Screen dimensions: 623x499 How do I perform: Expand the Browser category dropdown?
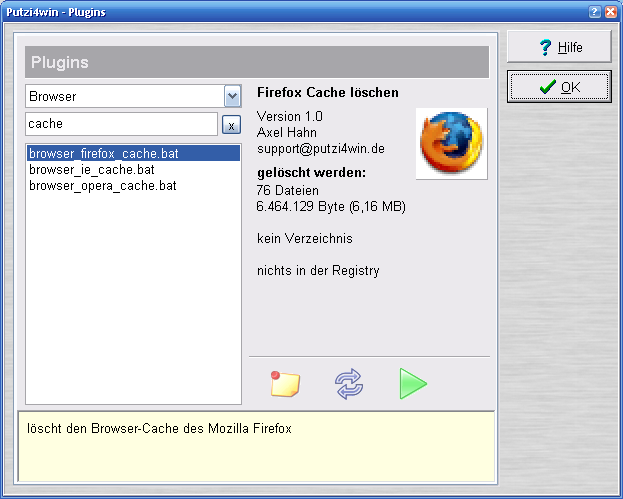232,96
